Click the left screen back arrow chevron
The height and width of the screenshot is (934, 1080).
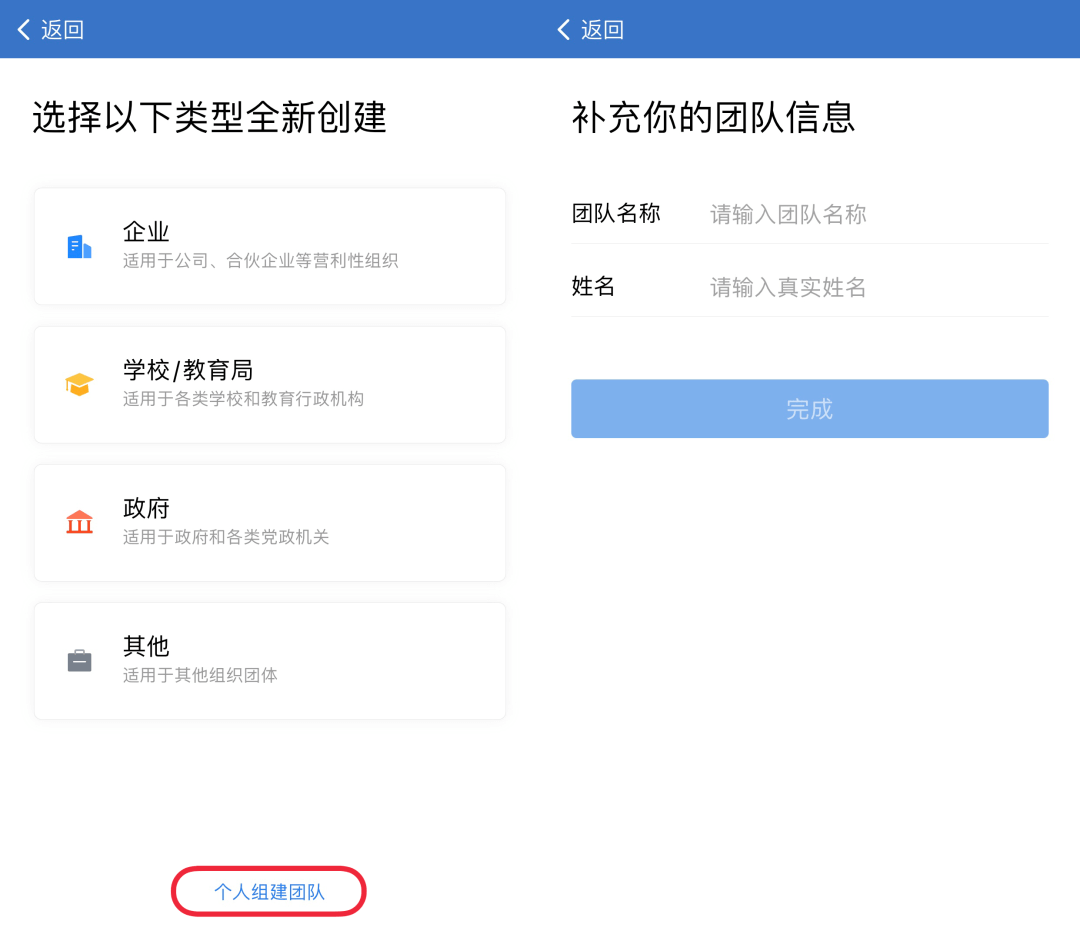[x=23, y=30]
